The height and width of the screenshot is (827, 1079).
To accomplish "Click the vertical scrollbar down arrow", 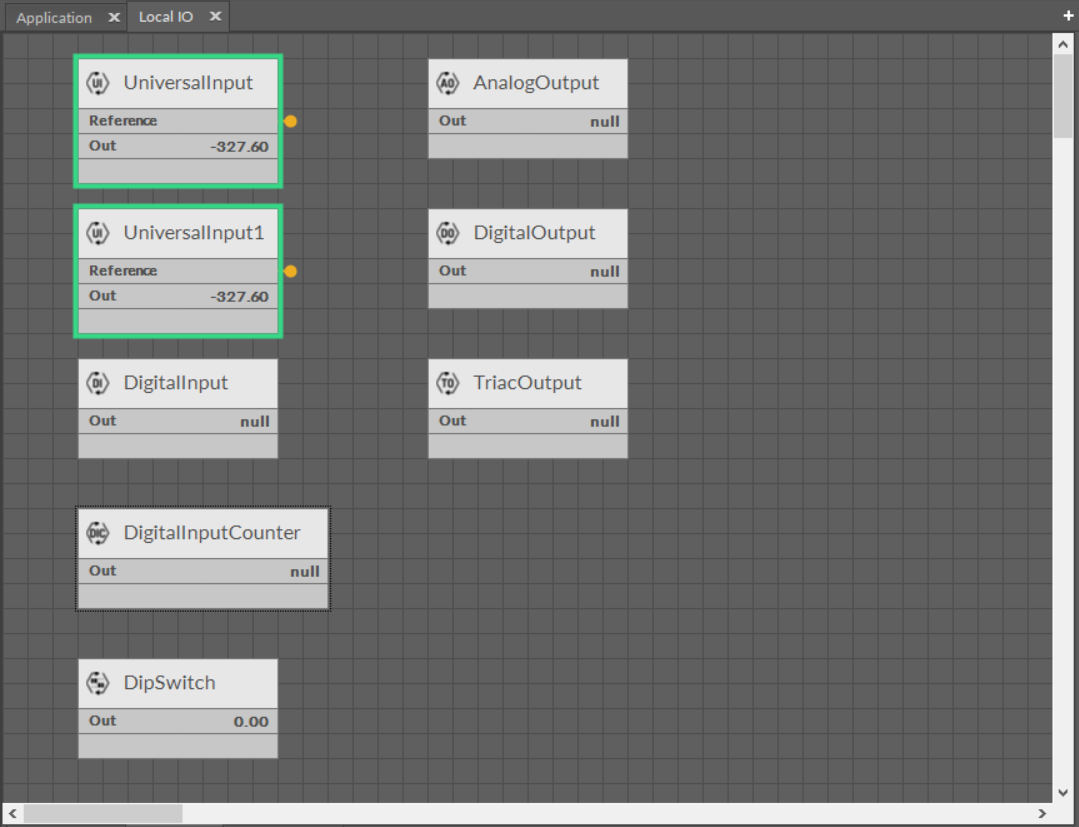I will [1063, 791].
